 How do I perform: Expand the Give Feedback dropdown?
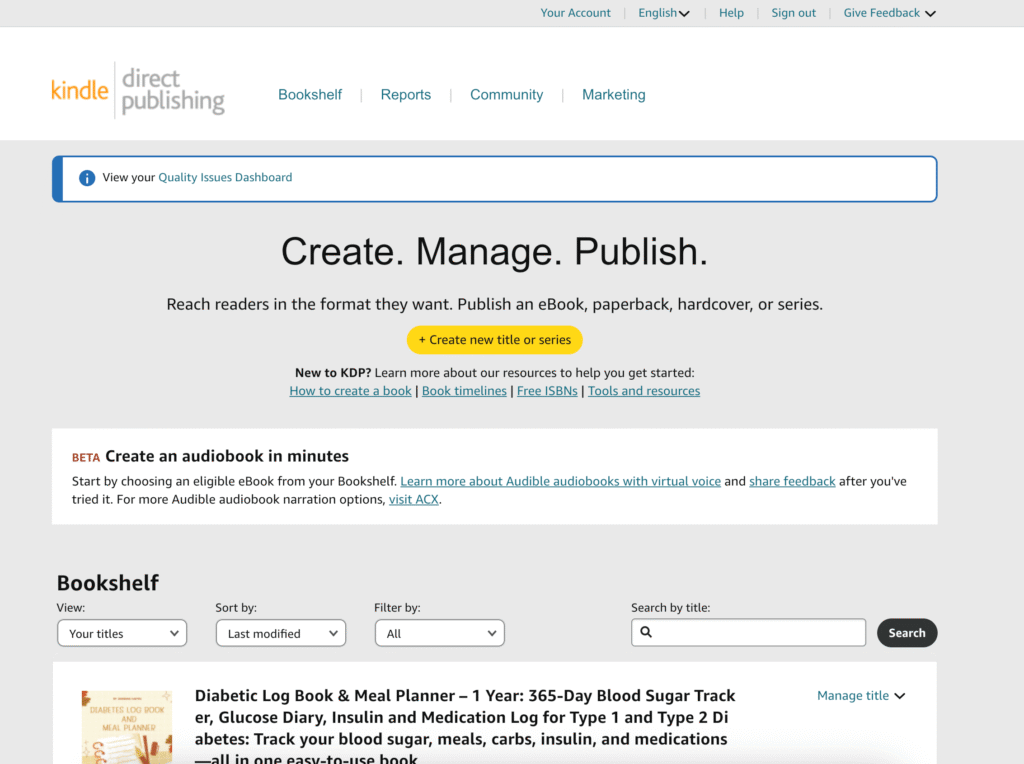(889, 13)
